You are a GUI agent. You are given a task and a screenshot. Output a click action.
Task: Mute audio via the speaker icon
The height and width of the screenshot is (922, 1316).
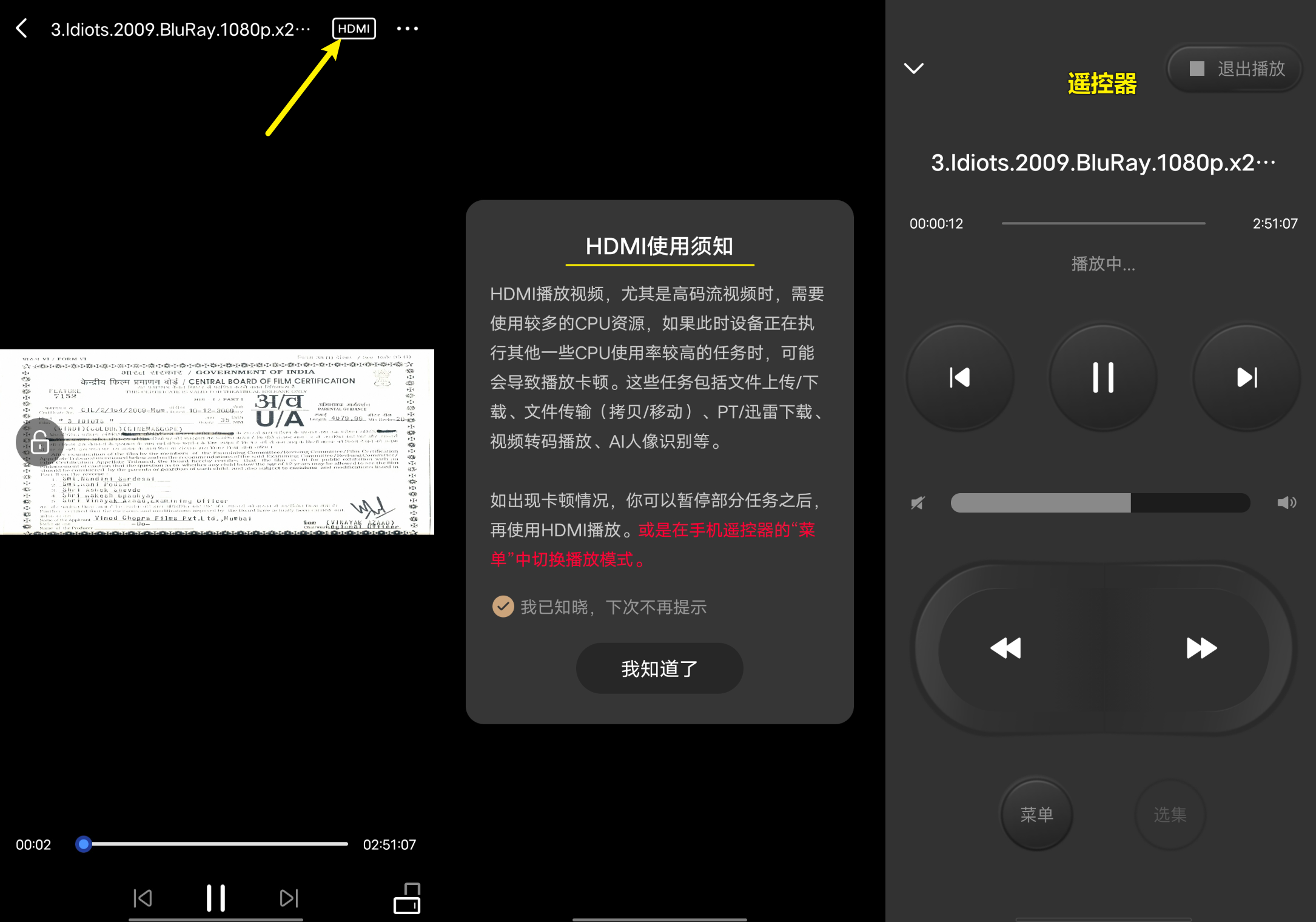coord(1287,502)
